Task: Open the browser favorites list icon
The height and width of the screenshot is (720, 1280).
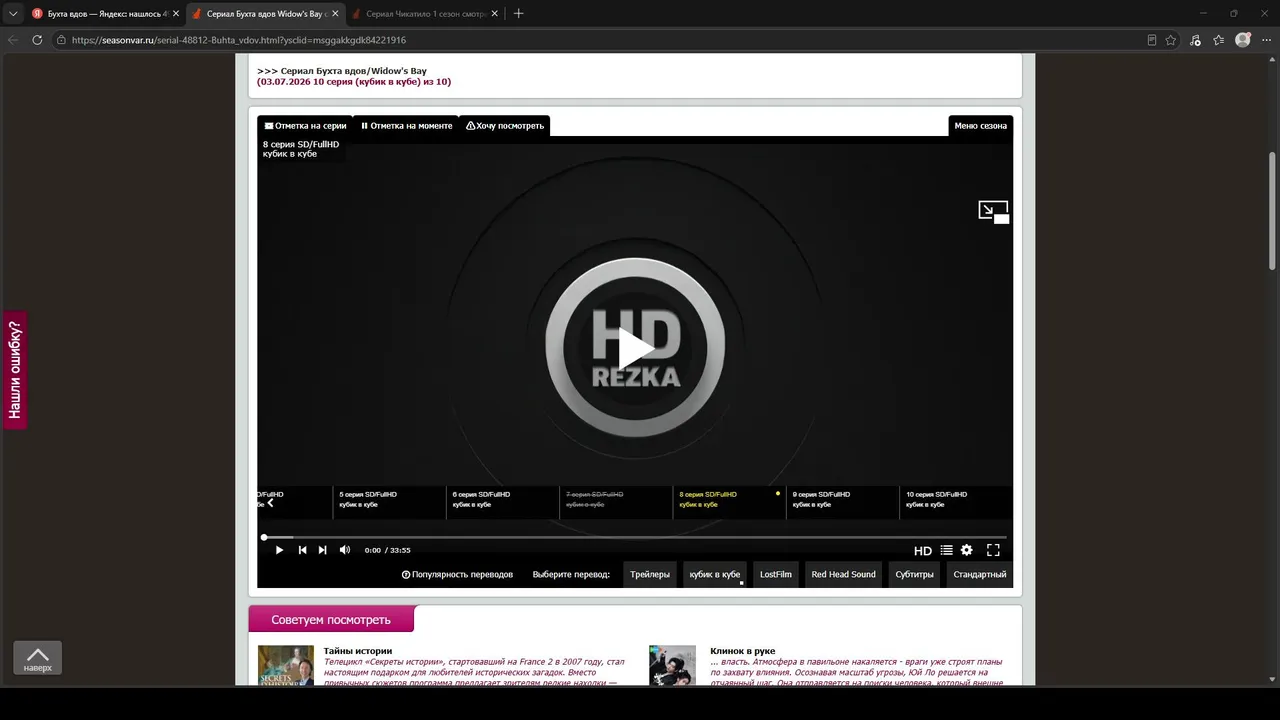Action: tap(1219, 40)
